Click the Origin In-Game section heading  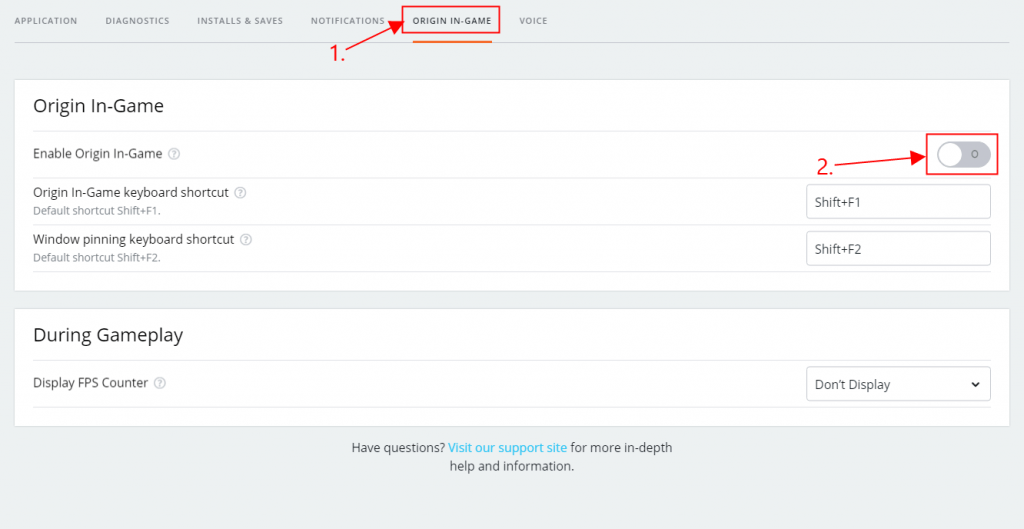99,106
